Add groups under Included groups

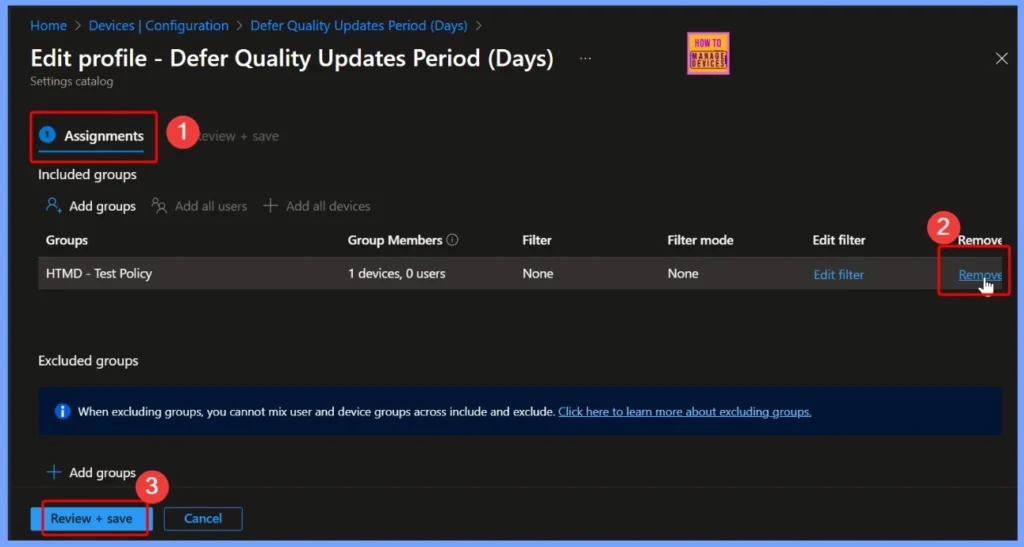coord(91,206)
